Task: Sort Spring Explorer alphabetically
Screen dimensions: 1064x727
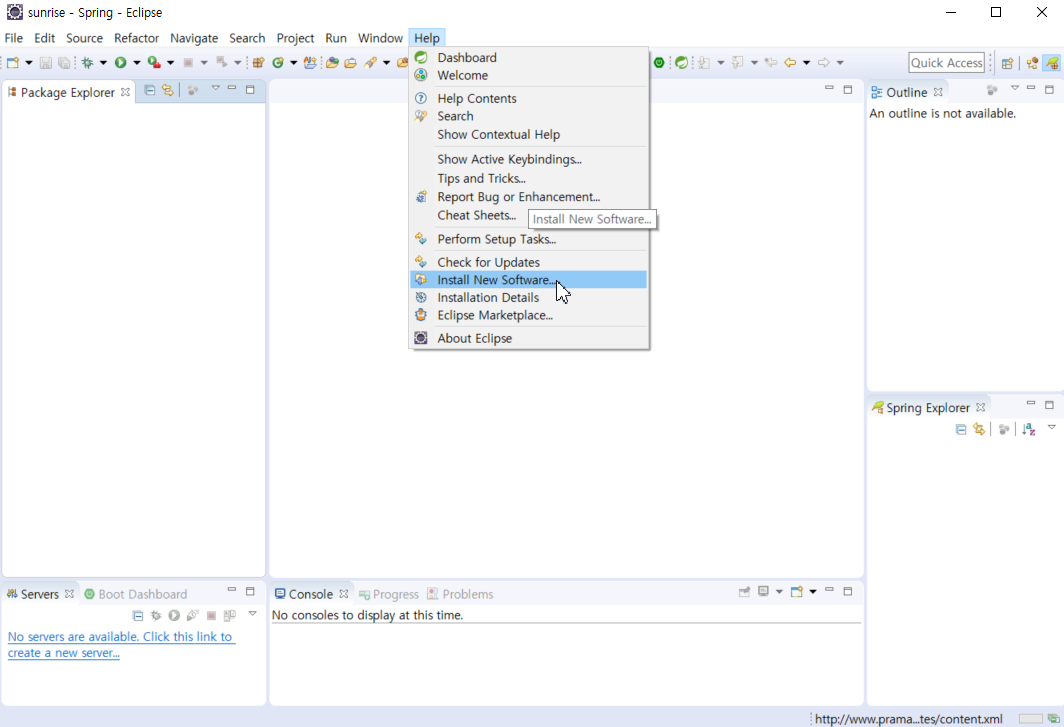Action: coord(1029,429)
